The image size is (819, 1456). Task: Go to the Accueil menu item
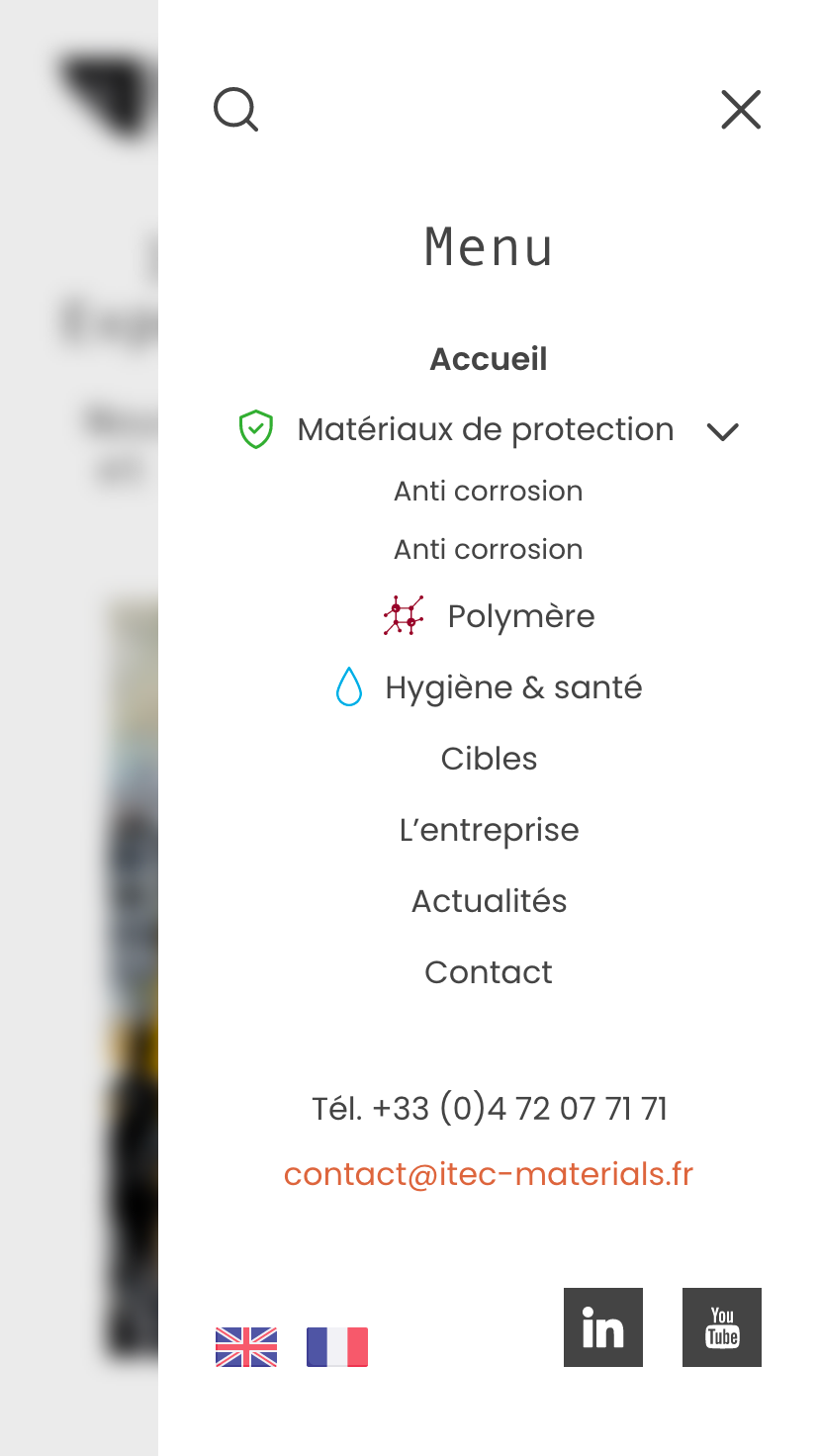pyautogui.click(x=489, y=359)
